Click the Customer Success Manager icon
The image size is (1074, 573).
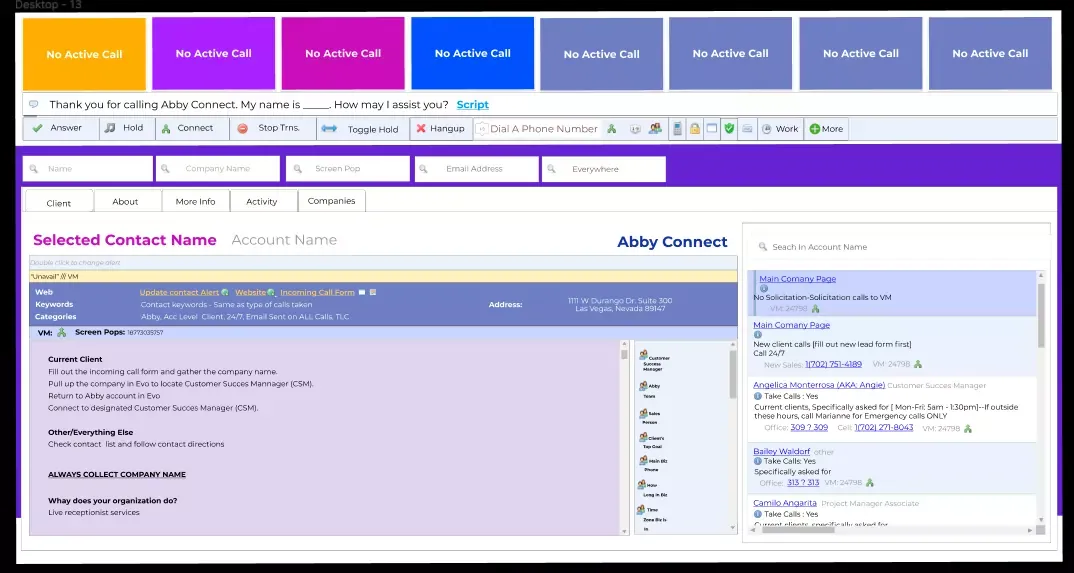643,355
